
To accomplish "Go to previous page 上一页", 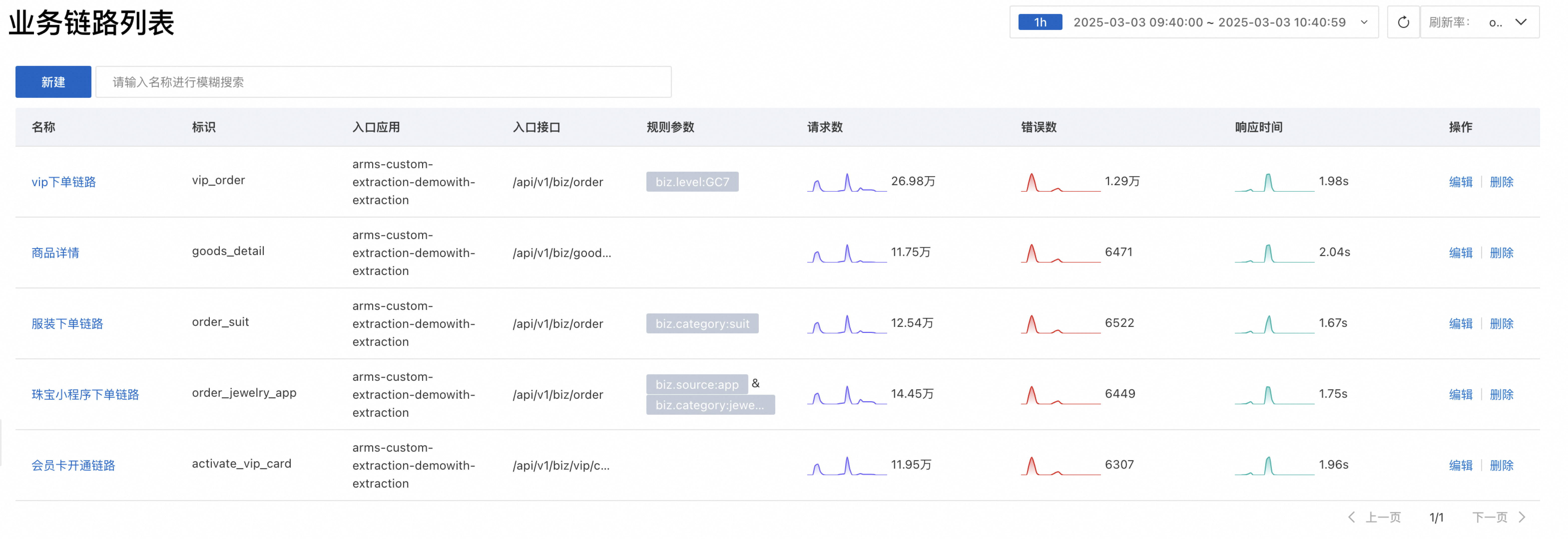I will (x=1374, y=517).
